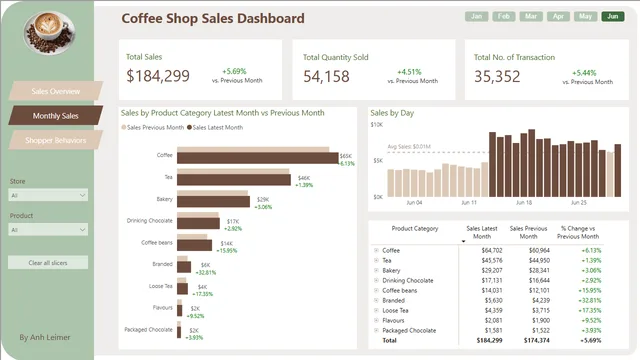This screenshot has height=360, width=640.
Task: Click the Jun 18 axis label
Action: pyautogui.click(x=524, y=202)
